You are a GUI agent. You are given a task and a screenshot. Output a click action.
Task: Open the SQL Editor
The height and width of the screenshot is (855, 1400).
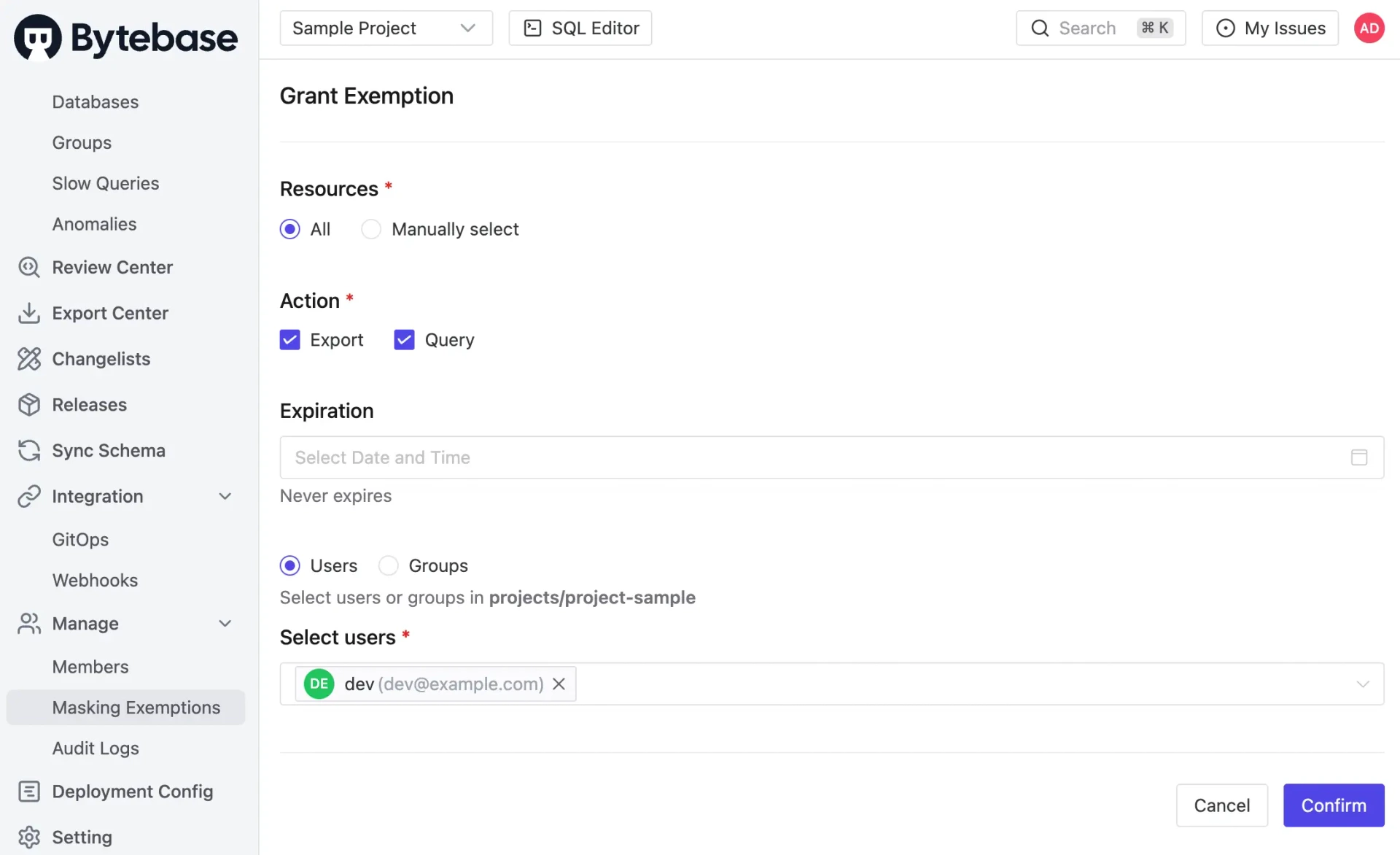(x=580, y=28)
